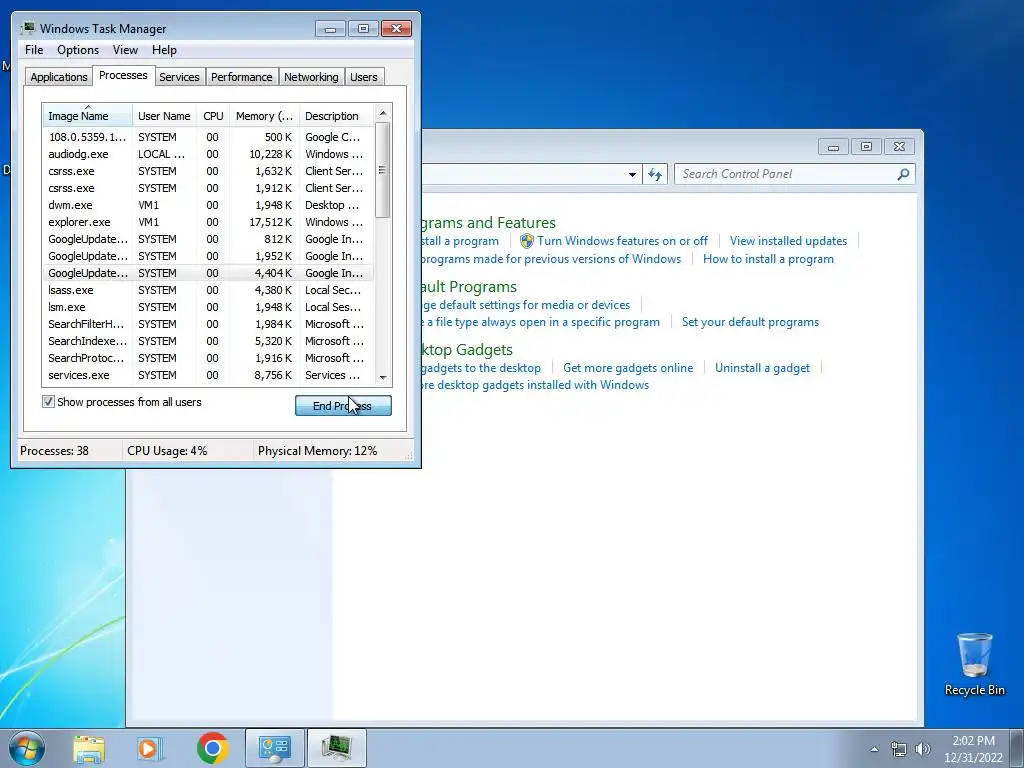Switch to the Services tab
The image size is (1024, 768).
[179, 77]
